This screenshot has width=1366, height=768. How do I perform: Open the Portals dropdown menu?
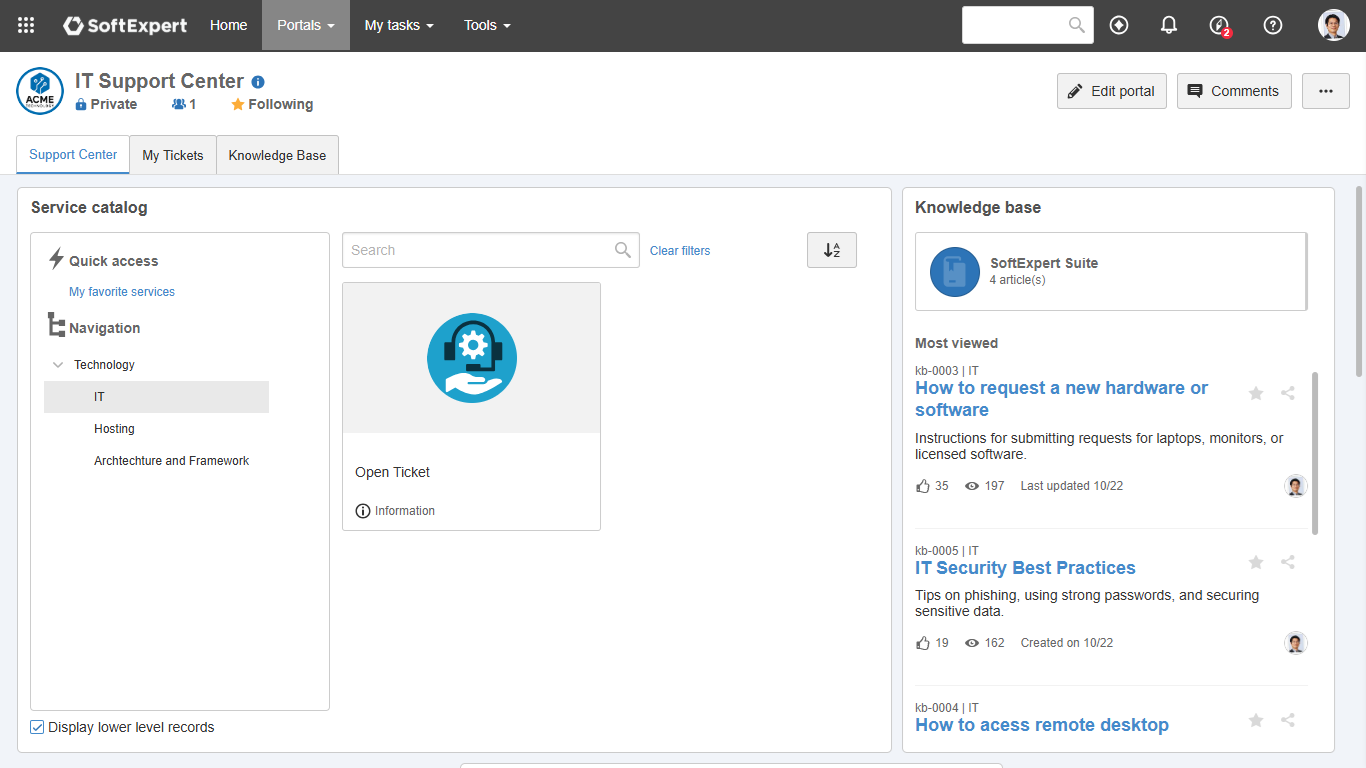click(306, 25)
